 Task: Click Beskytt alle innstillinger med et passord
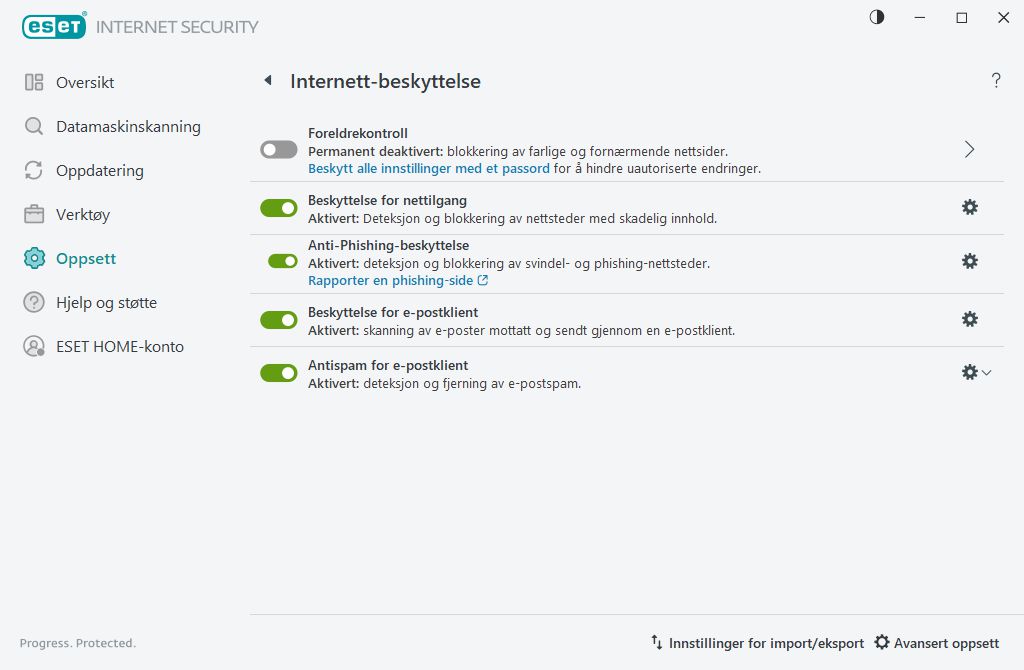428,169
